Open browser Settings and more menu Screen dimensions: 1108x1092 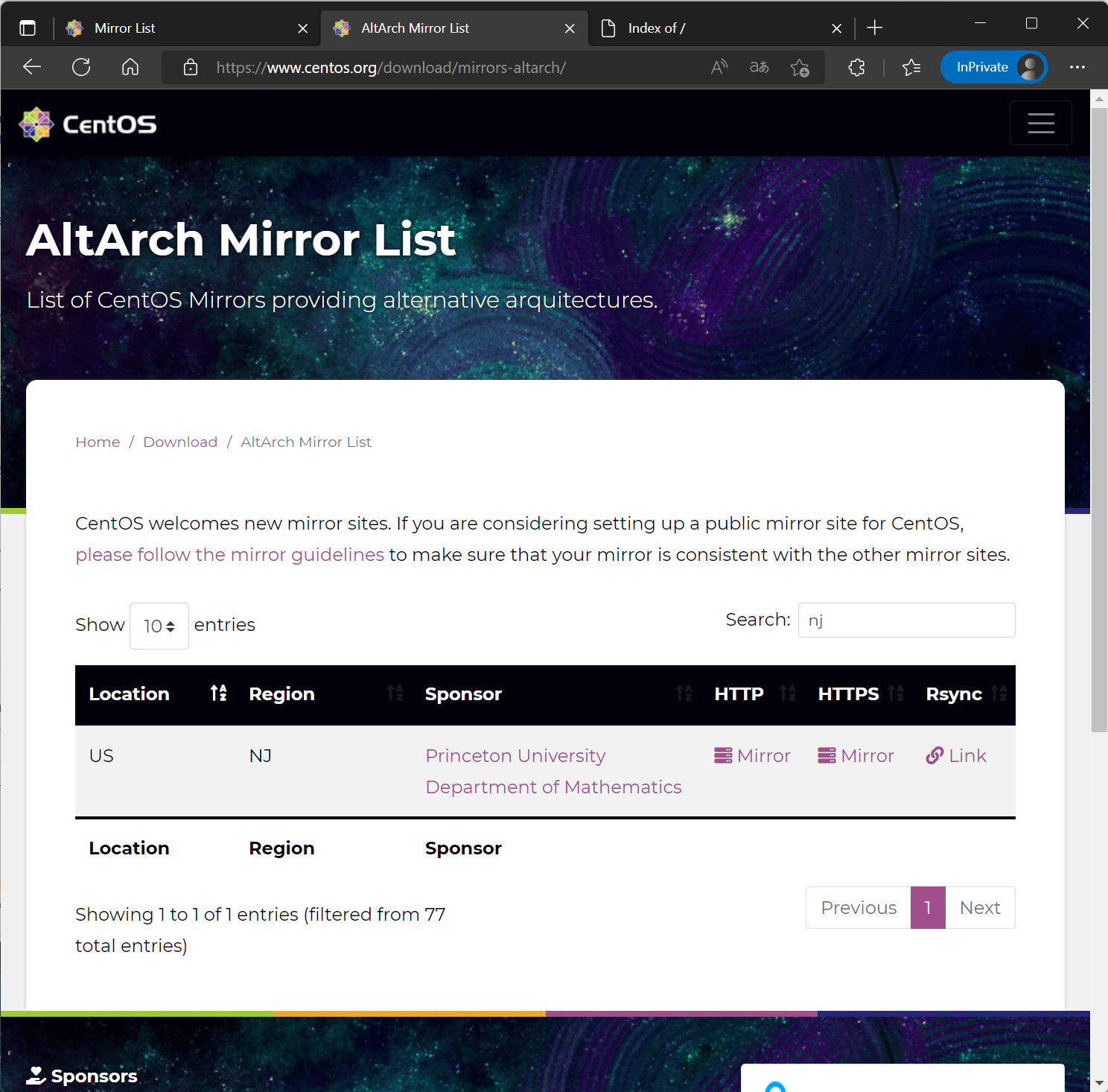(1077, 67)
